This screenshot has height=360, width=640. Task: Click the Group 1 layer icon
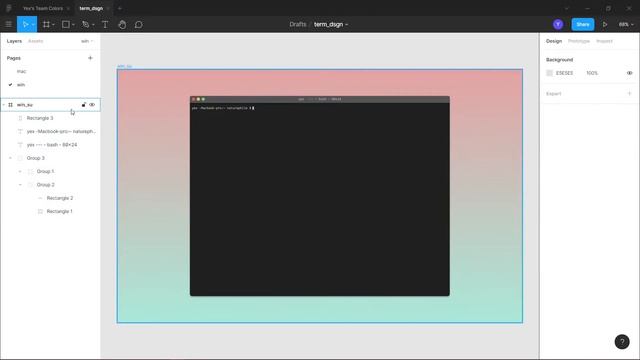coord(30,171)
